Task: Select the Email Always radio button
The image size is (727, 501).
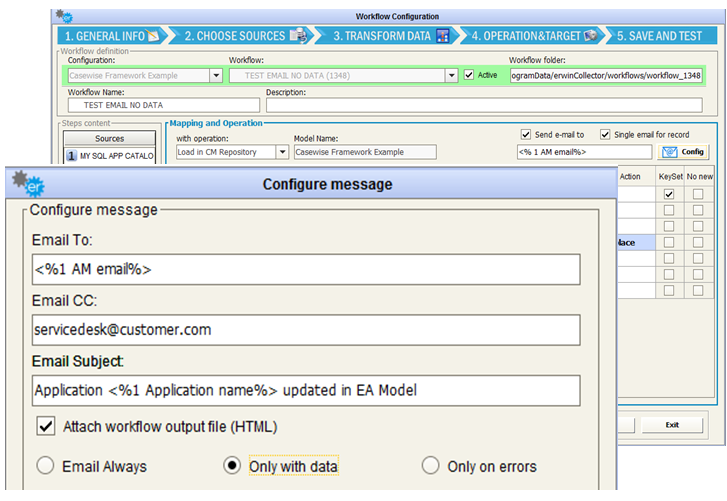Action: click(45, 465)
